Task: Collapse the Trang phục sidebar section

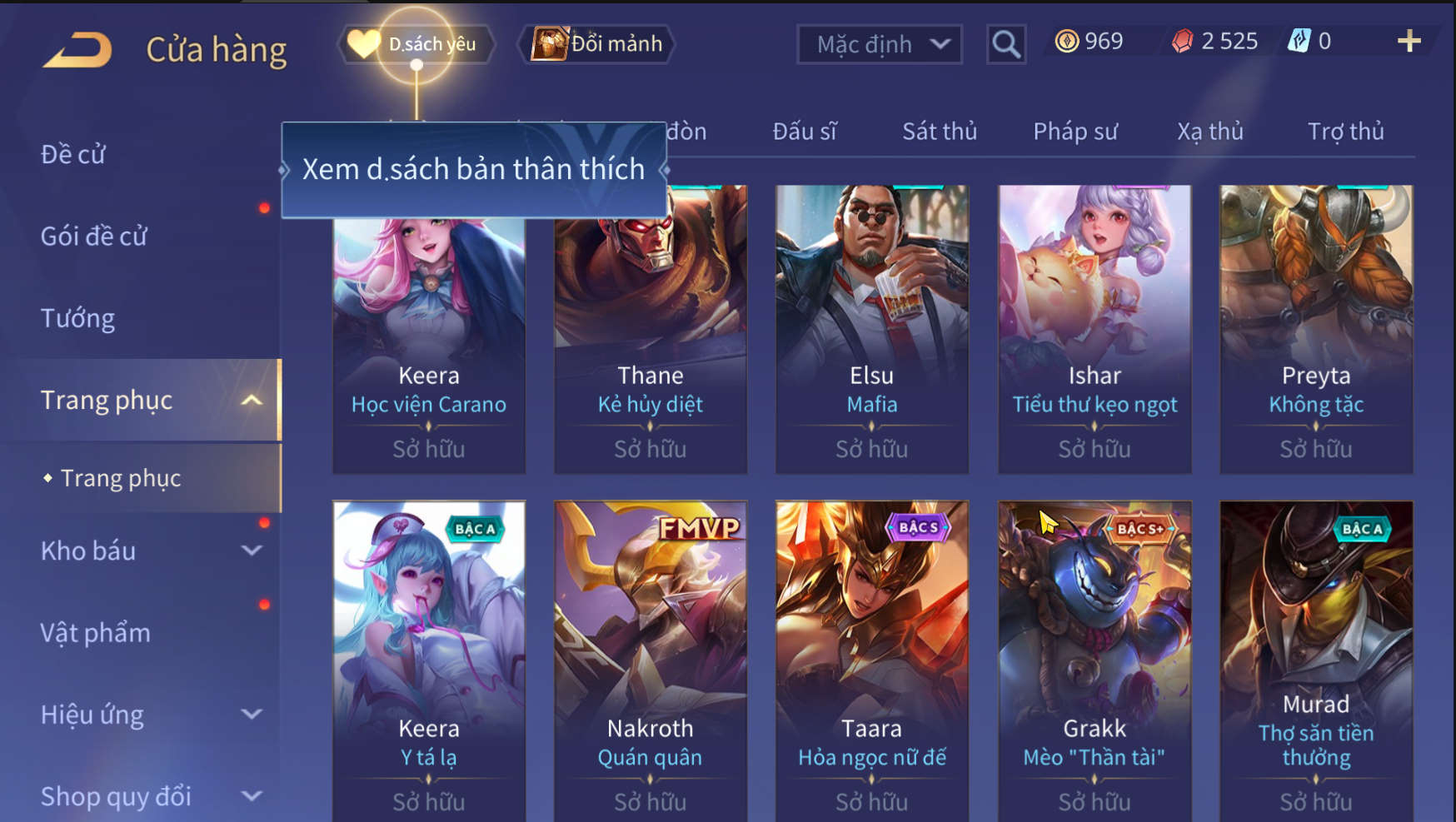Action: 252,401
